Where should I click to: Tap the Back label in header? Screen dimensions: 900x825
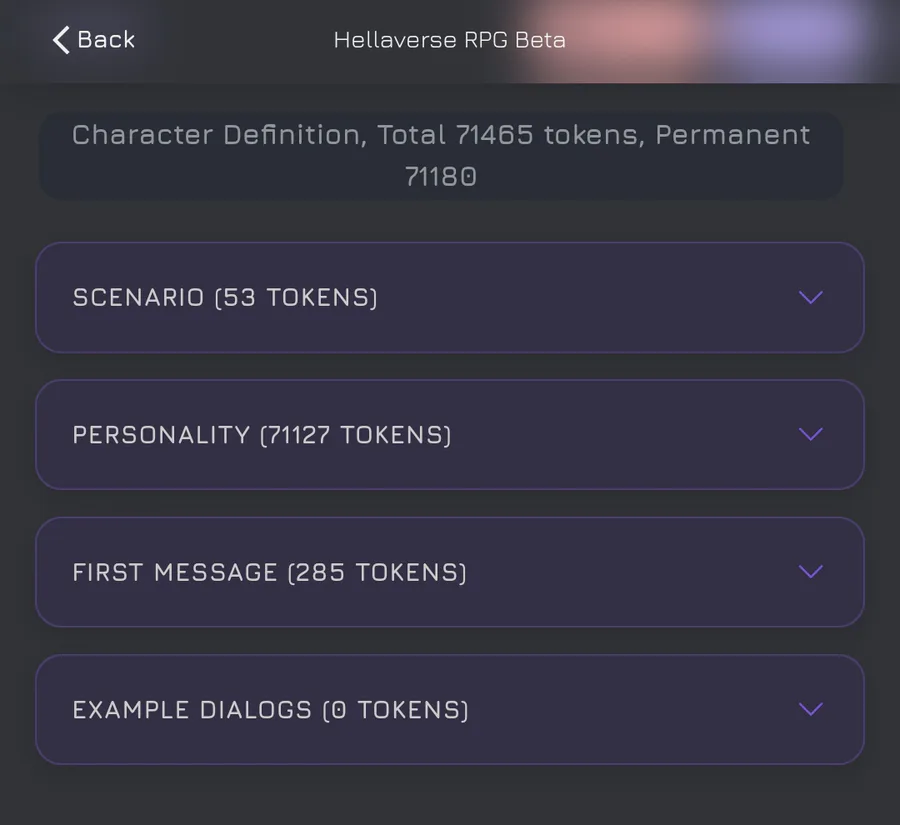click(106, 40)
